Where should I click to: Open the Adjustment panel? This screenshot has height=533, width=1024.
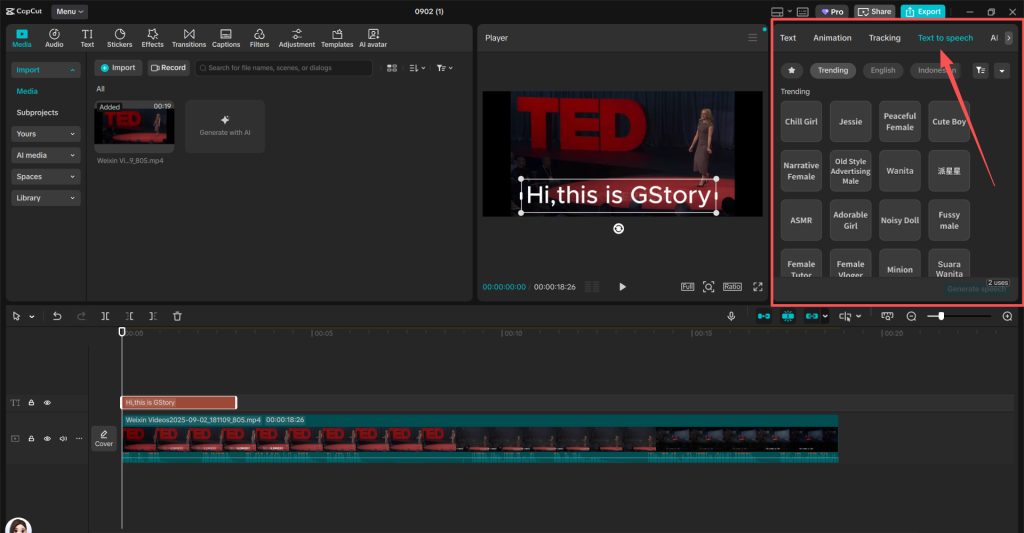(296, 38)
